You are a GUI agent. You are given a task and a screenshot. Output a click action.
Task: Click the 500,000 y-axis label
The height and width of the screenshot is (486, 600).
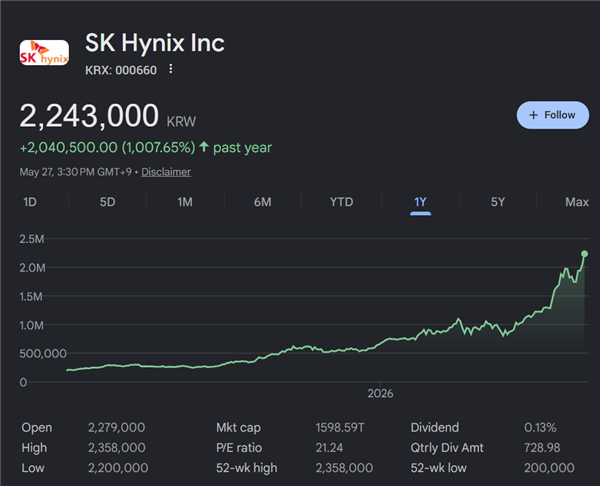pos(43,353)
